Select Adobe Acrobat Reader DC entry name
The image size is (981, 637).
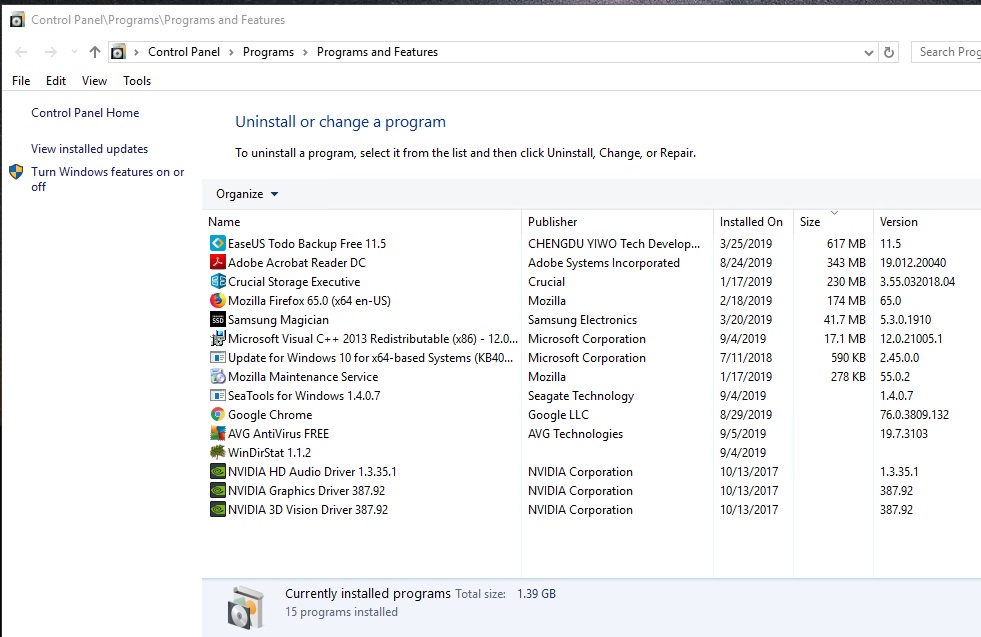(x=297, y=263)
